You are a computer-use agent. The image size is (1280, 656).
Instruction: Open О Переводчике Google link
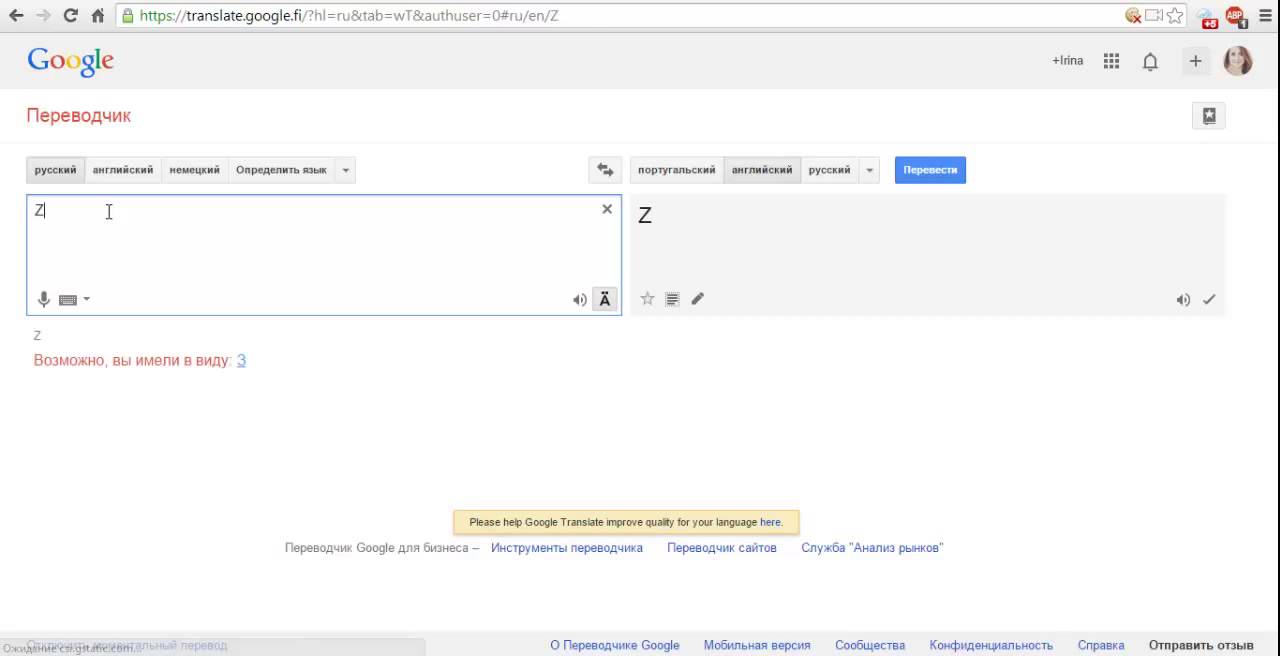[615, 646]
